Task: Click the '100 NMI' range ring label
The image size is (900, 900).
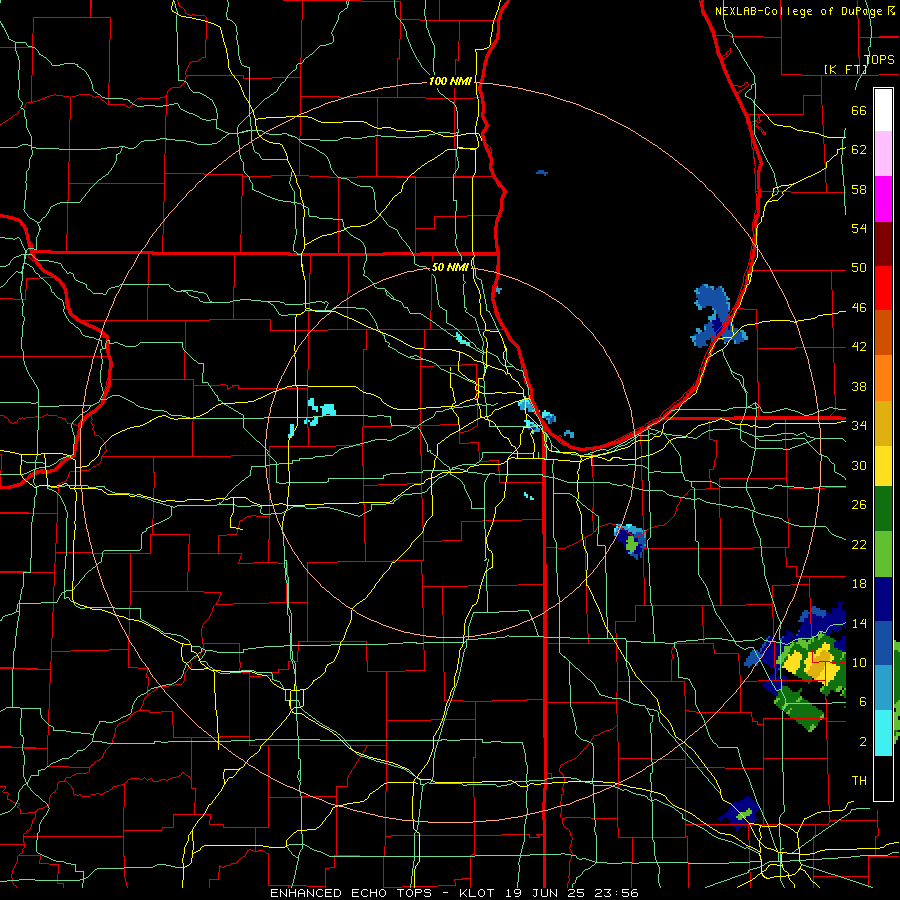Action: point(450,82)
